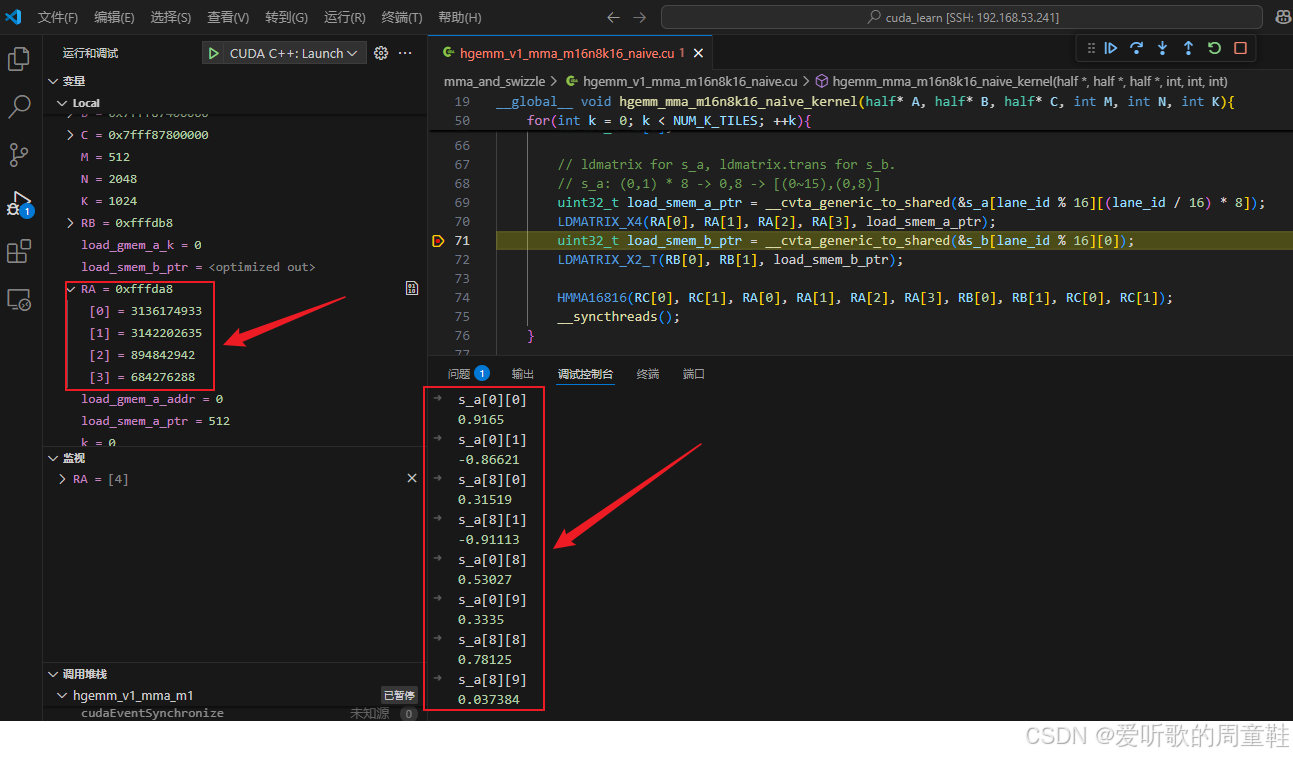Collapse hgemm_v1_mma_m1 thread in call stack
Screen dimensions: 1293x757
point(63,695)
